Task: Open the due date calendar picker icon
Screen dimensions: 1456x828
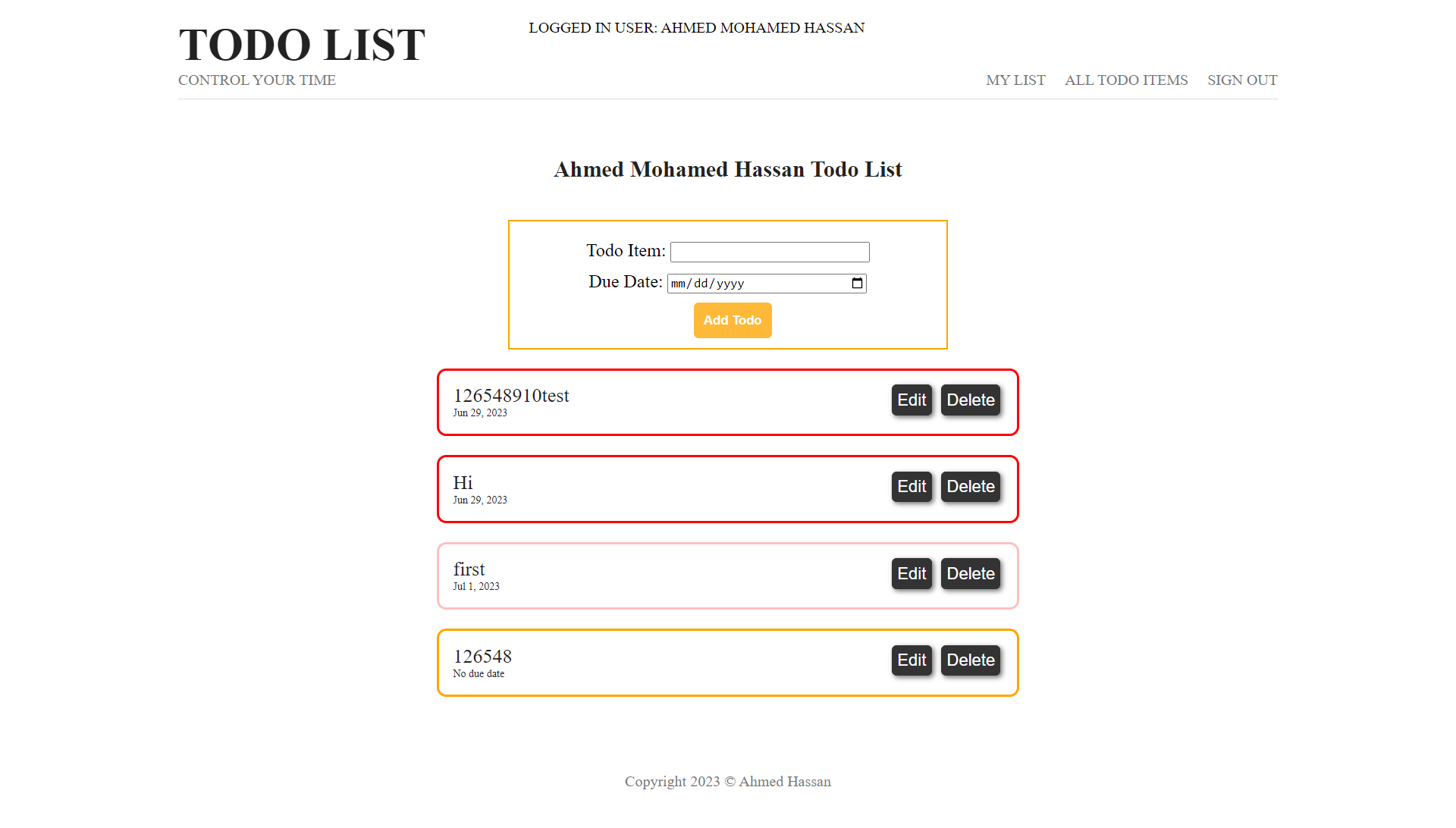Action: click(x=857, y=284)
